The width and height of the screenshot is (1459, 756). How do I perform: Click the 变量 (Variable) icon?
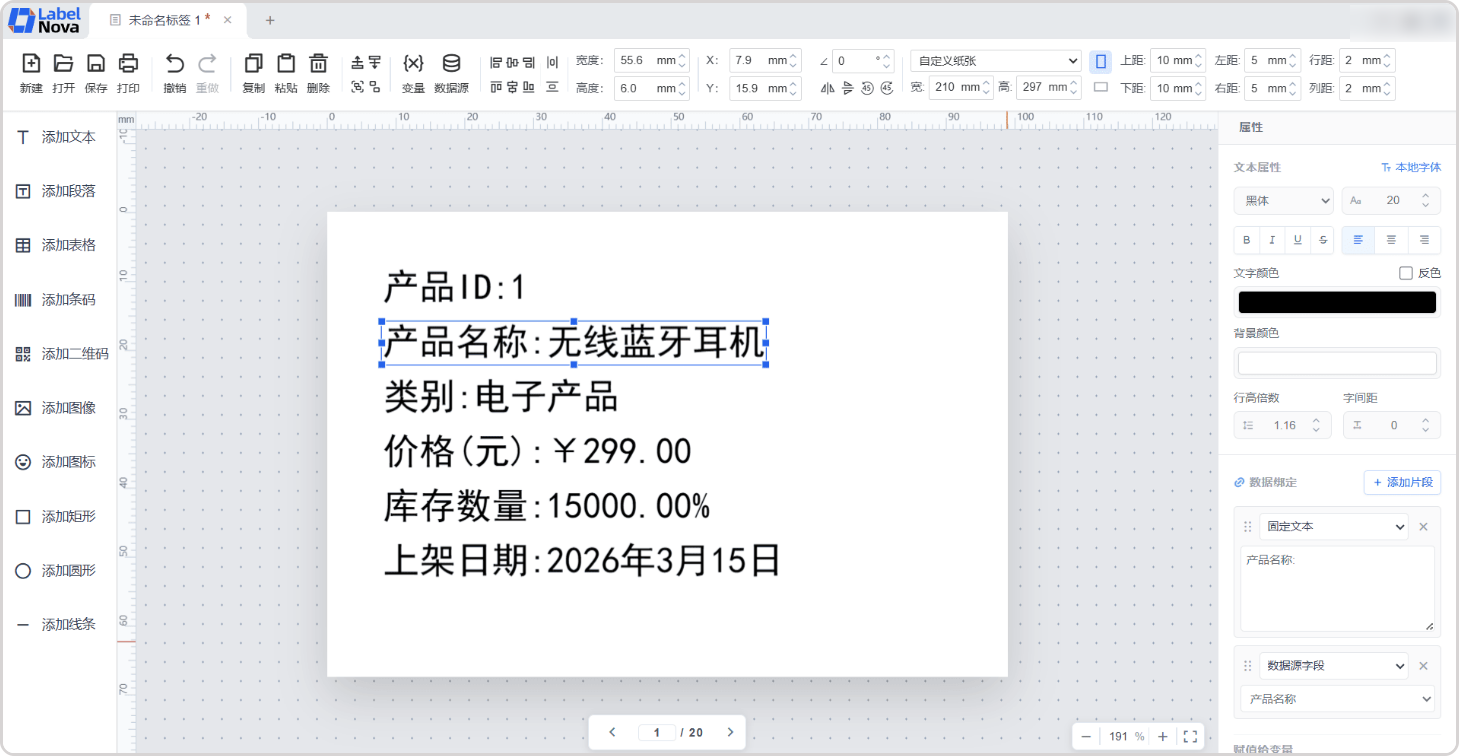(413, 64)
